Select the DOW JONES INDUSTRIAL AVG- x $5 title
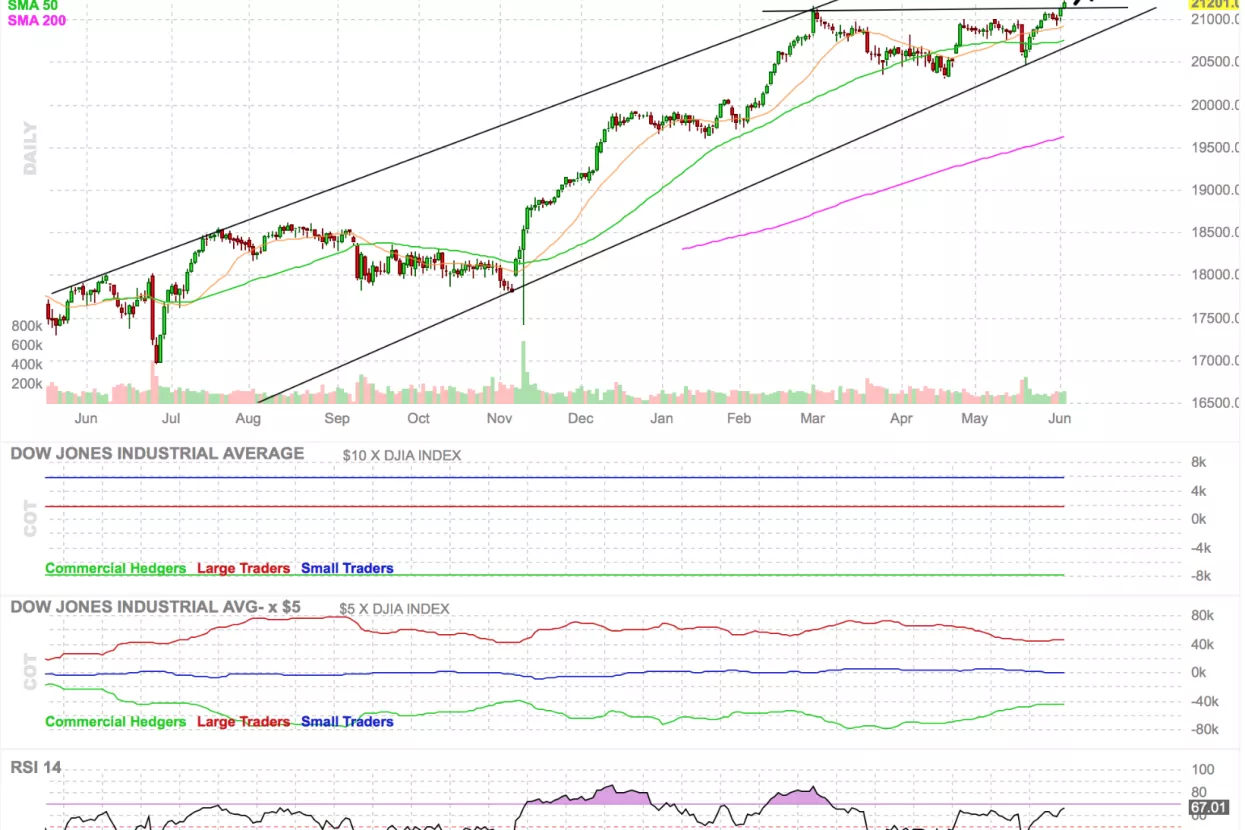 (x=155, y=606)
